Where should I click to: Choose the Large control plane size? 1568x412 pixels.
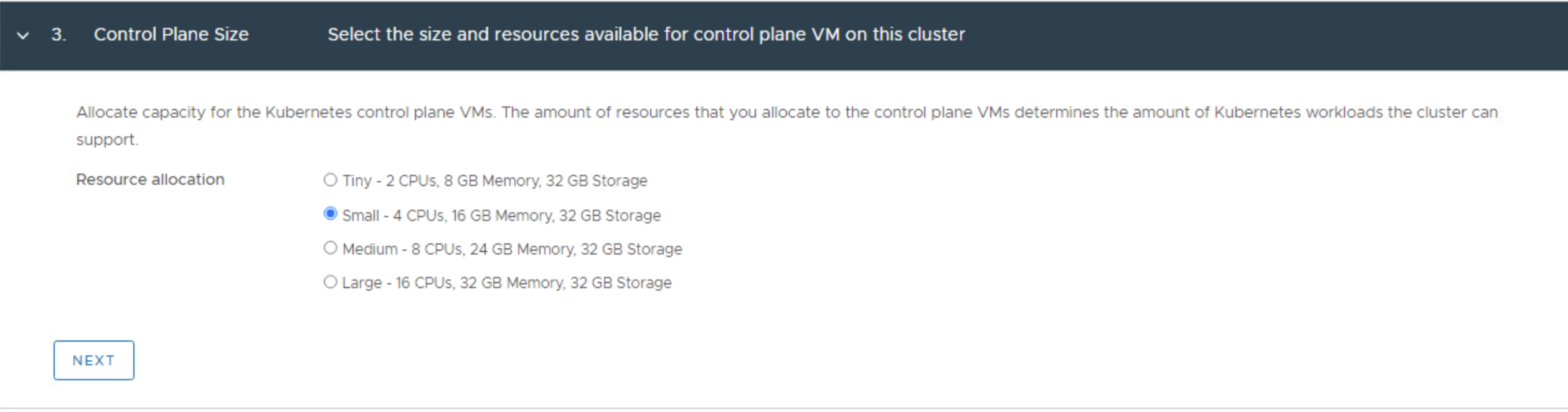click(330, 282)
